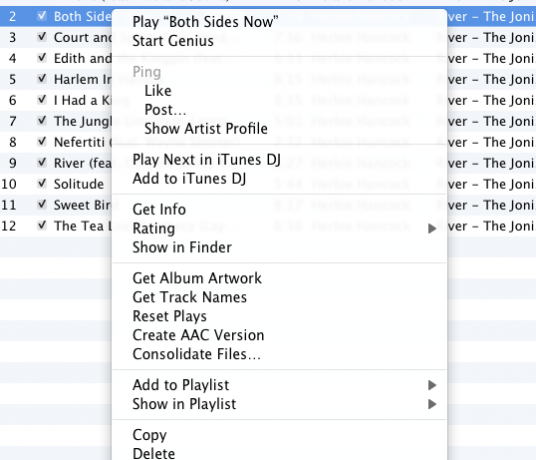Viewport: 536px width, 460px height.
Task: Click track number 10
Action: [x=9, y=184]
